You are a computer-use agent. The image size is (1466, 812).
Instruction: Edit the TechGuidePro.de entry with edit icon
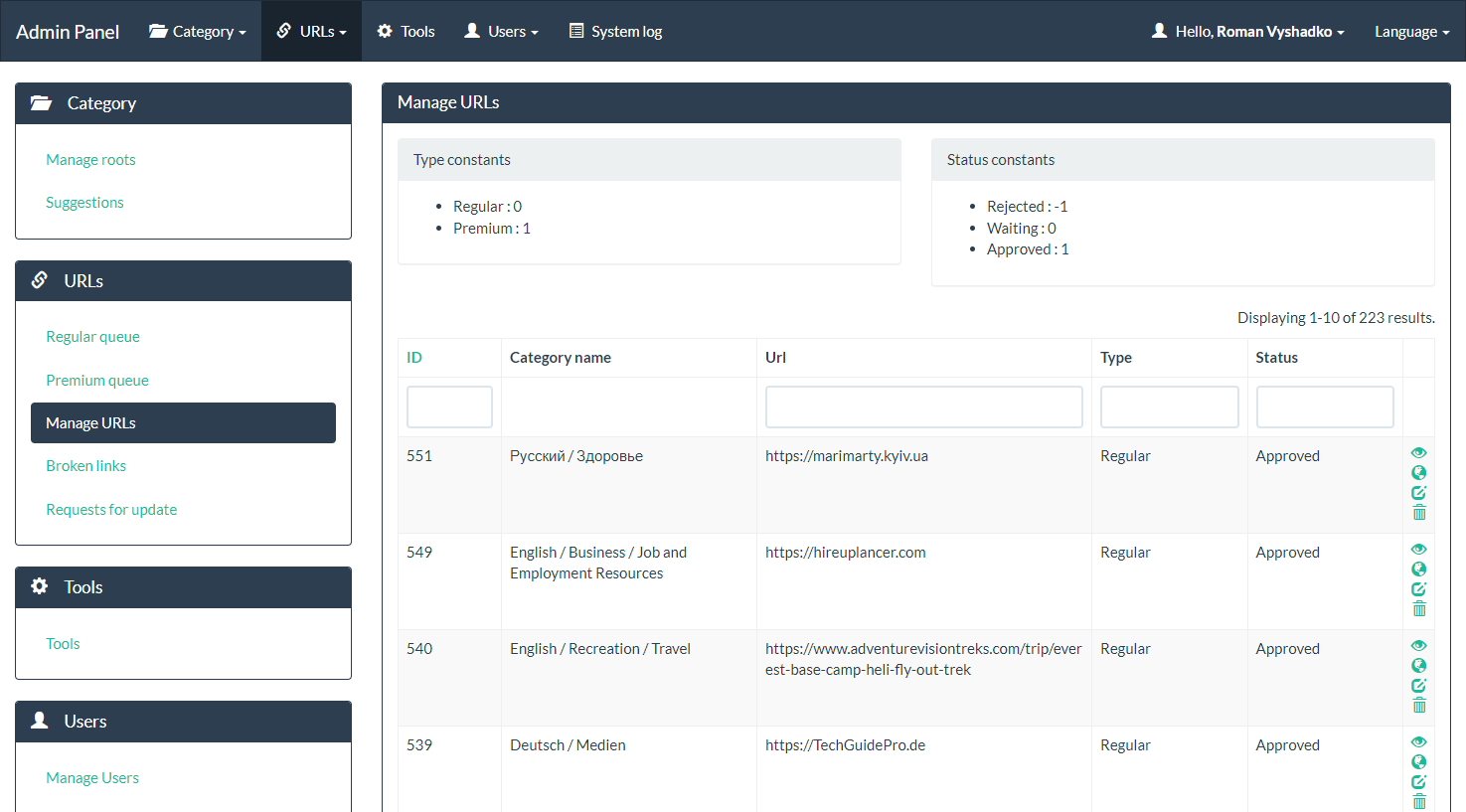click(x=1419, y=782)
